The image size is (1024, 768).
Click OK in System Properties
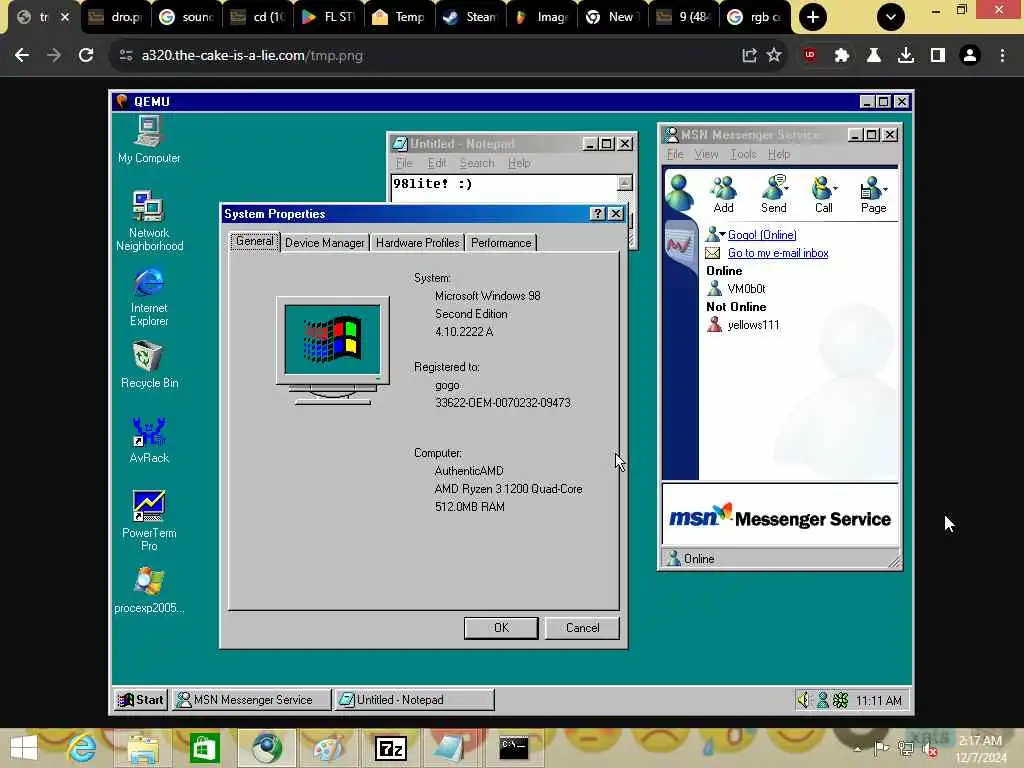[x=501, y=628]
